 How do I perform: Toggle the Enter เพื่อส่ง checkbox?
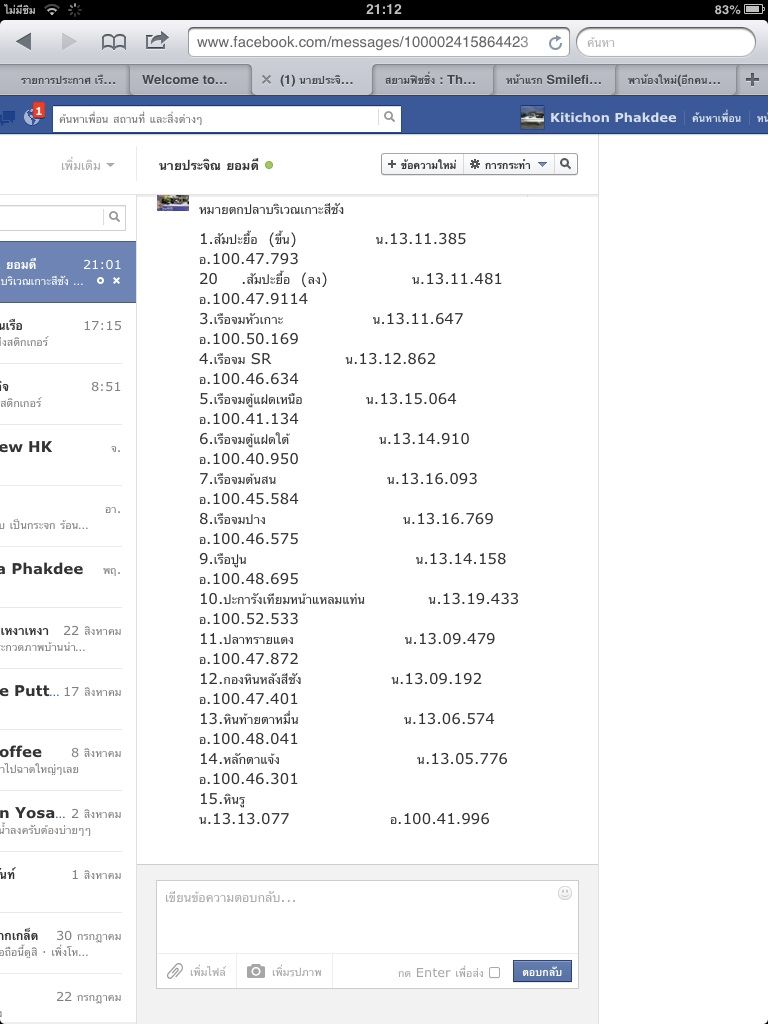(494, 972)
